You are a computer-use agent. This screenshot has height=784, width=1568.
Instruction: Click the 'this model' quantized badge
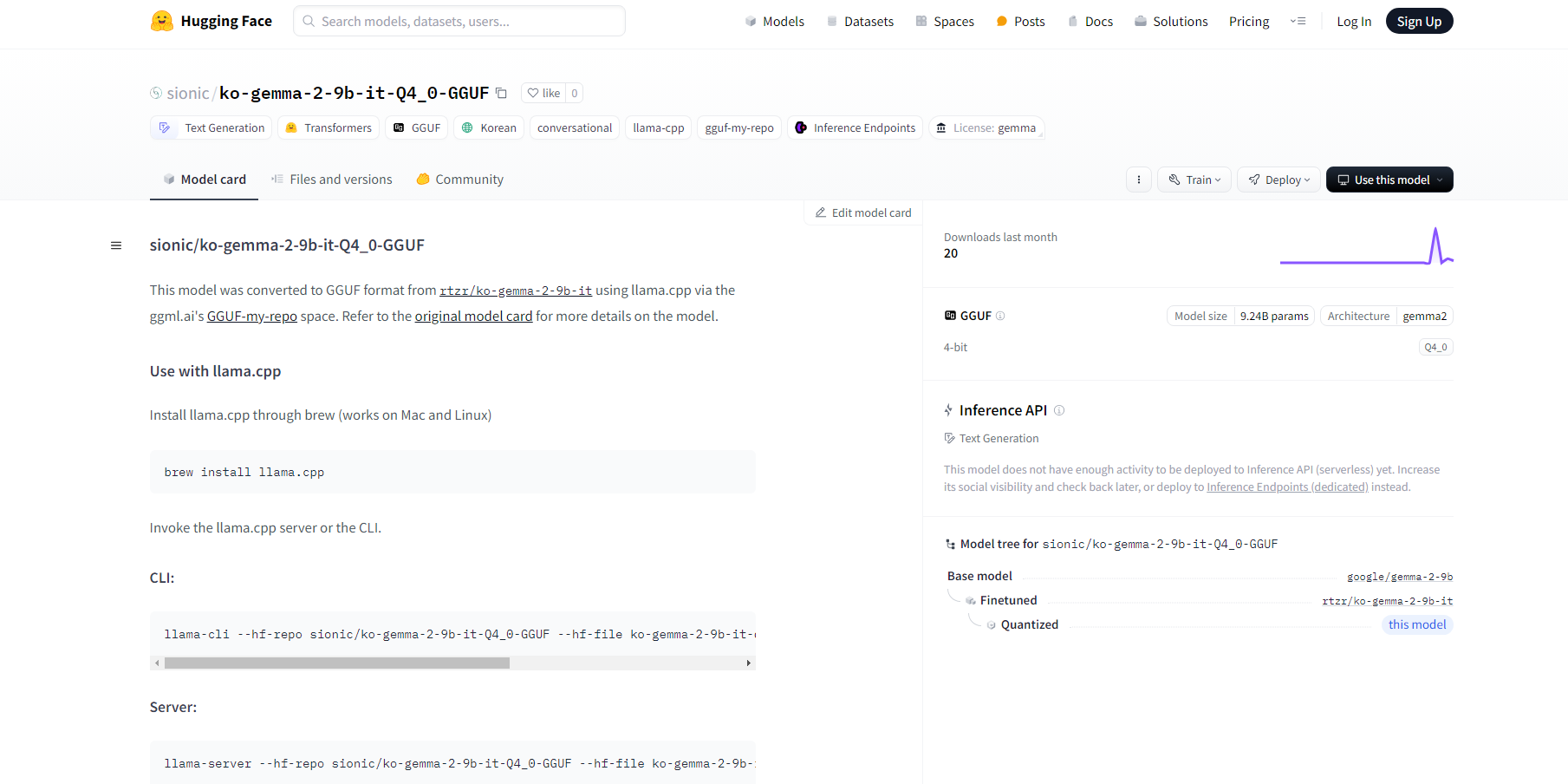pyautogui.click(x=1417, y=624)
